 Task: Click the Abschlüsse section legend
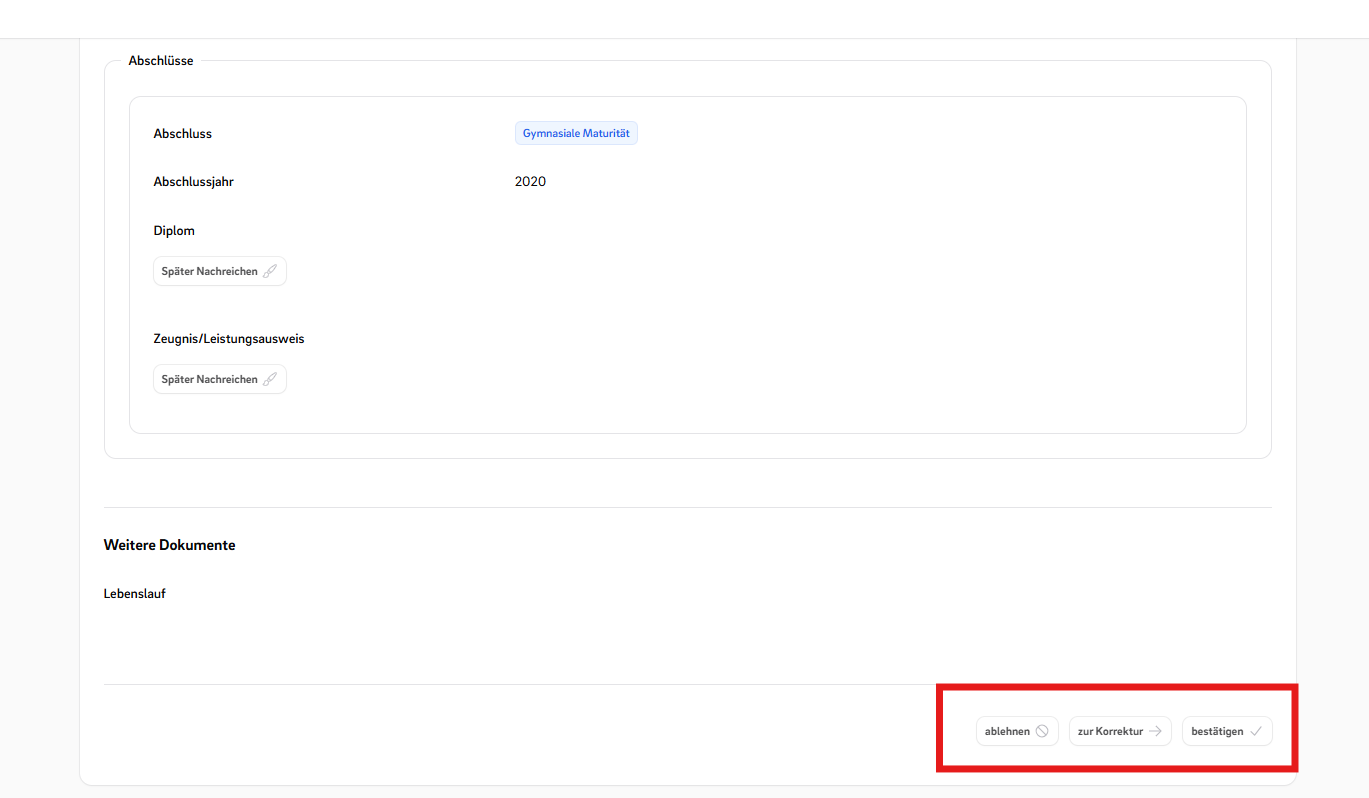pyautogui.click(x=161, y=61)
